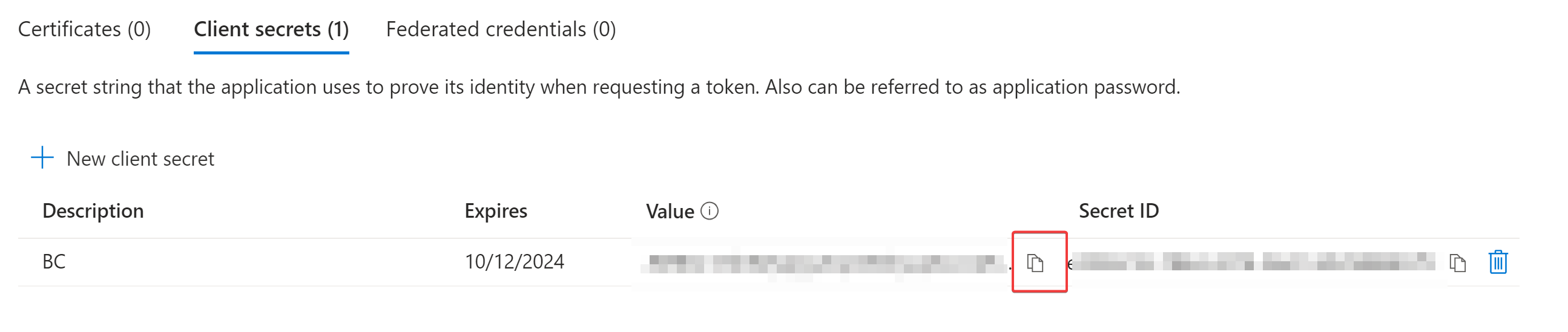Open the Federated credentials (0) tab
Image resolution: width=1568 pixels, height=332 pixels.
500,29
